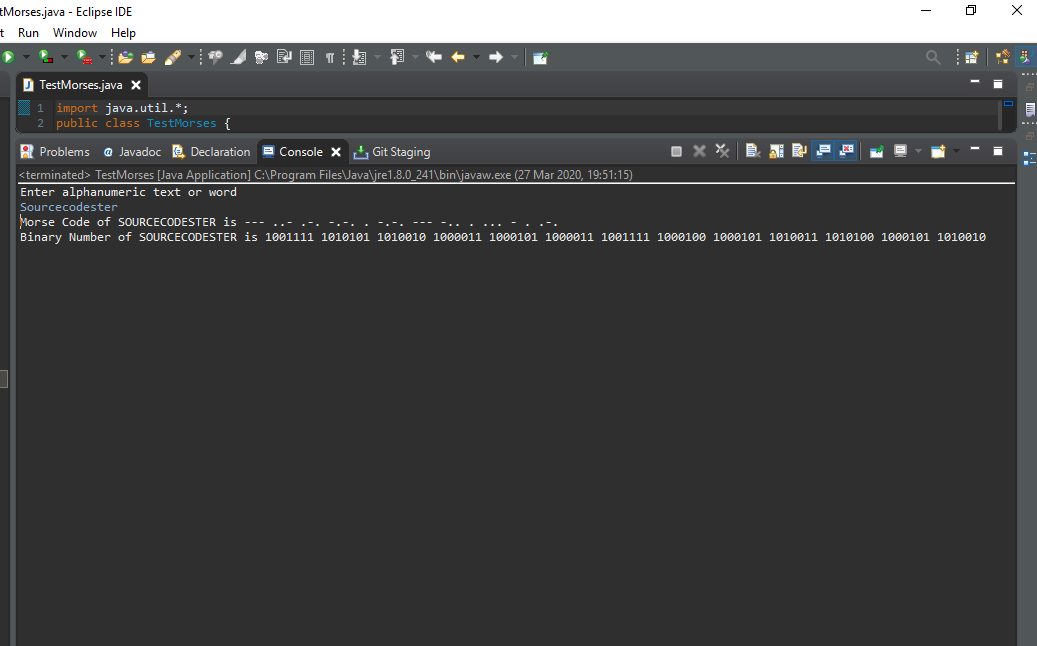Pin the Console view
This screenshot has height=646, width=1037.
874,150
